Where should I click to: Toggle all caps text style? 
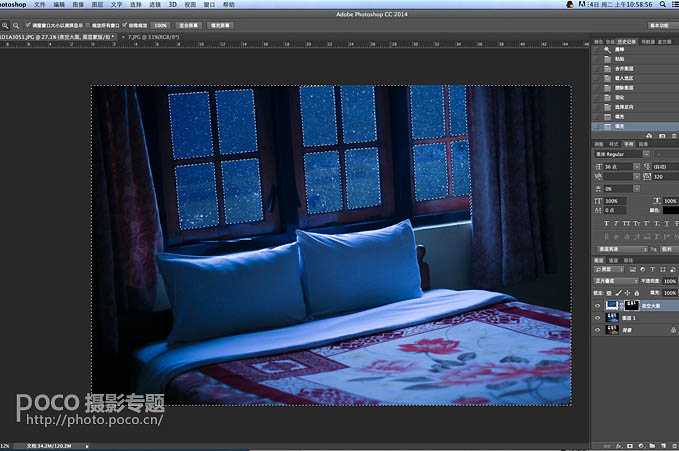tap(626, 224)
